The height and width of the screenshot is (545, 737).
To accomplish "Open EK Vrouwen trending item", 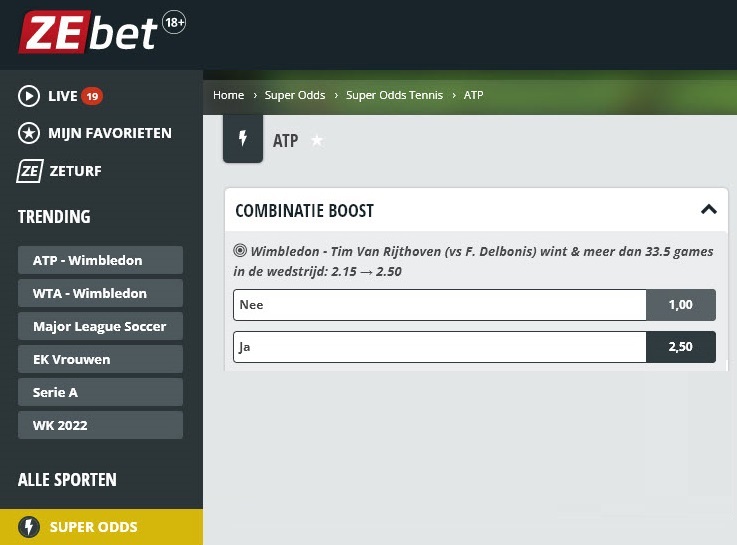I will (x=100, y=359).
